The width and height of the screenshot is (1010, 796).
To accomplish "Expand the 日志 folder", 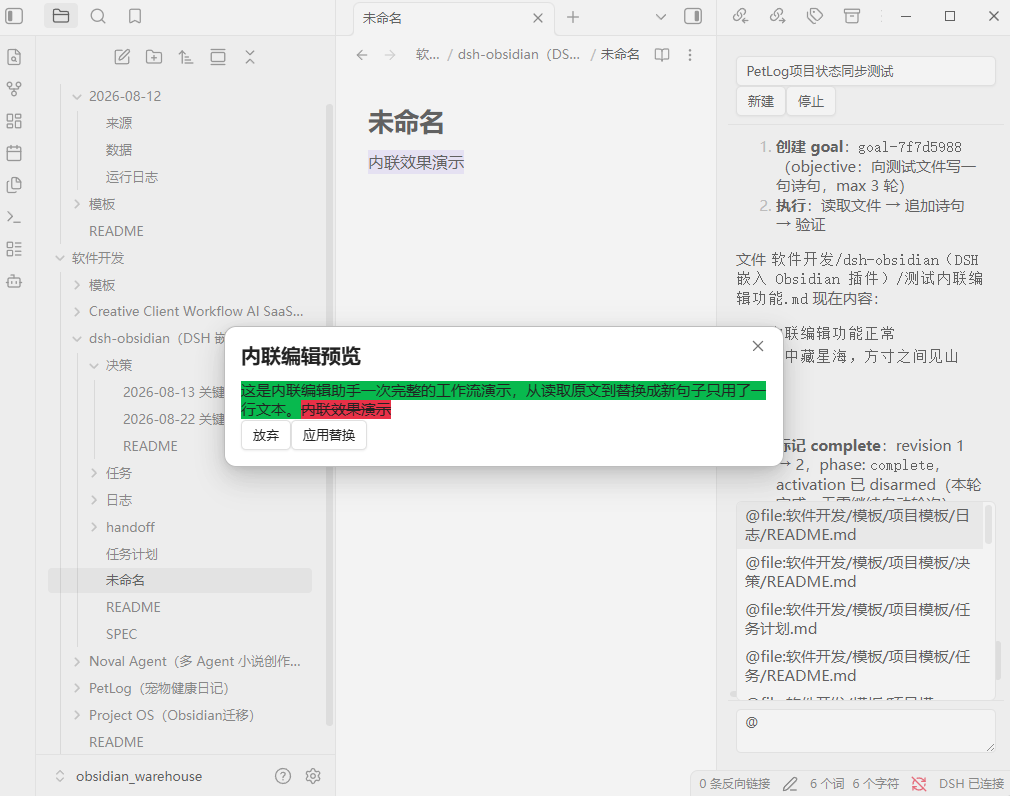I will click(x=94, y=500).
